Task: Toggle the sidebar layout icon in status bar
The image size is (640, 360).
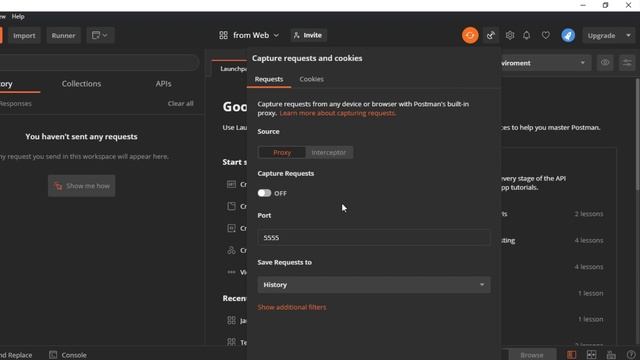Action: click(571, 355)
